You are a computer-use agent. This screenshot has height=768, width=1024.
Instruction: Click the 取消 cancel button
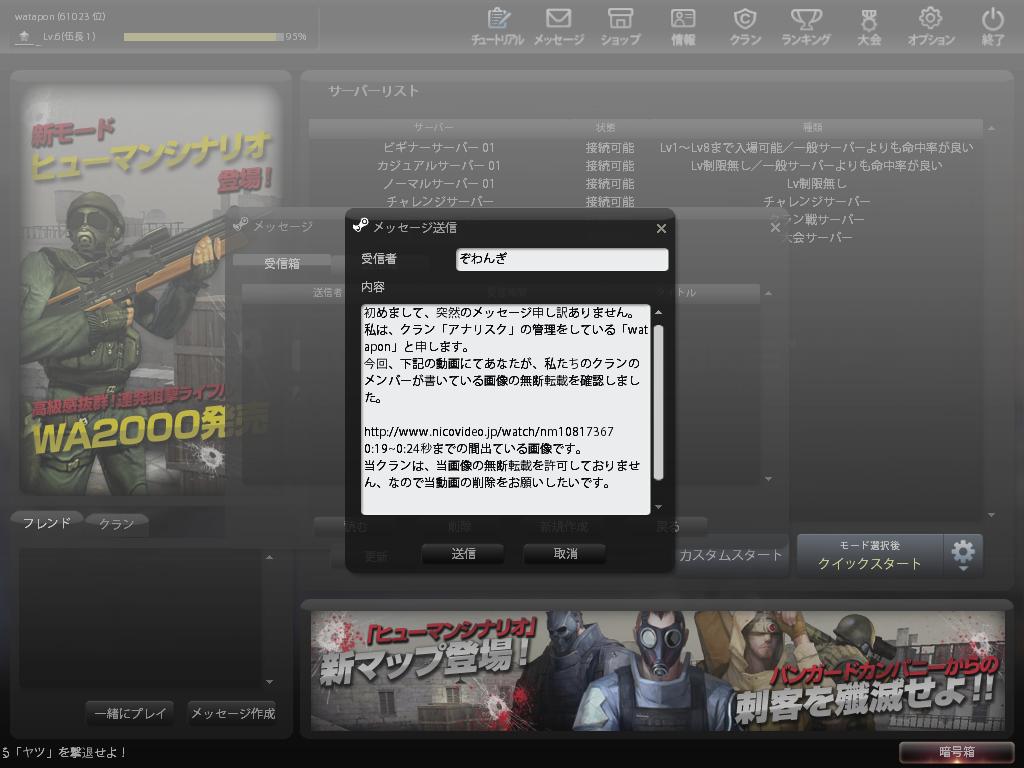point(565,554)
